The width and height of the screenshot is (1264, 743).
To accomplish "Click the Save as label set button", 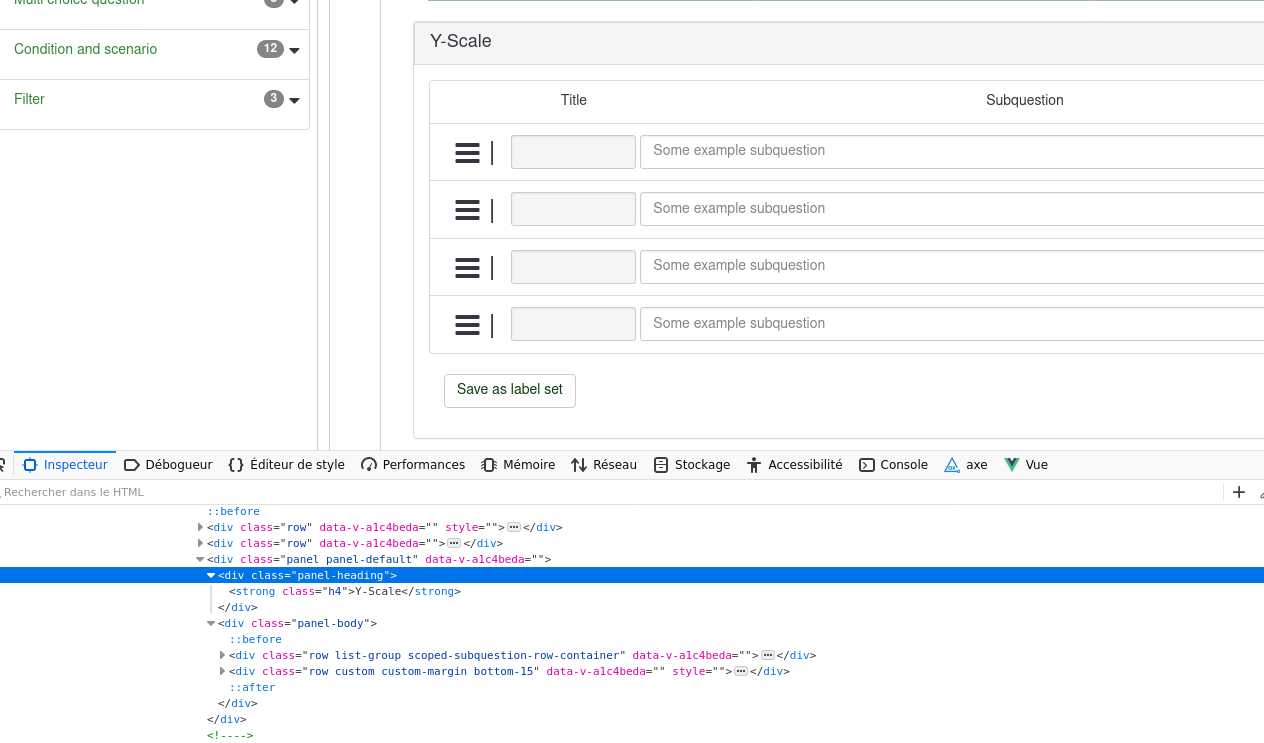I will point(509,390).
